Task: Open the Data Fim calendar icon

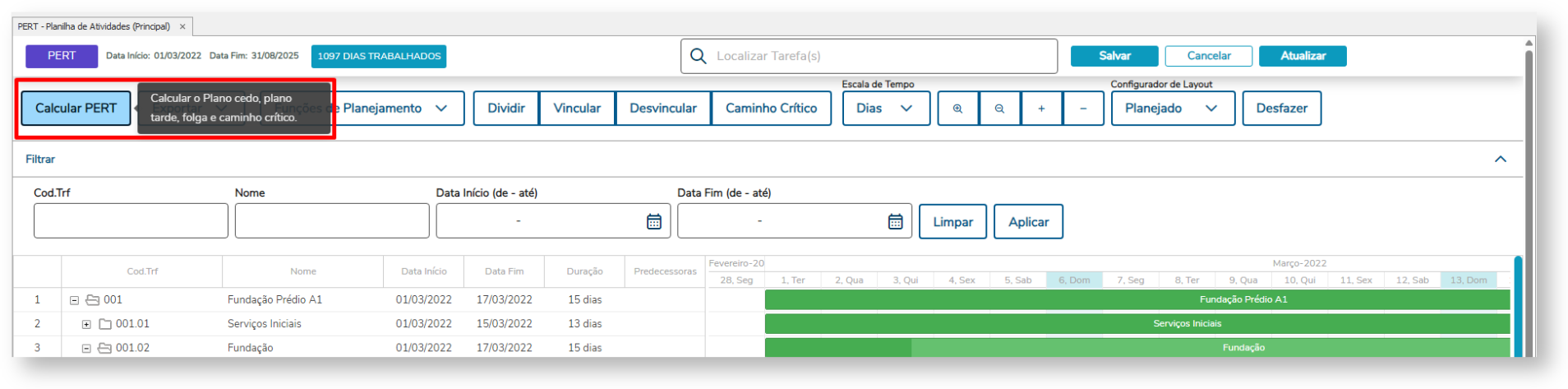Action: (896, 221)
